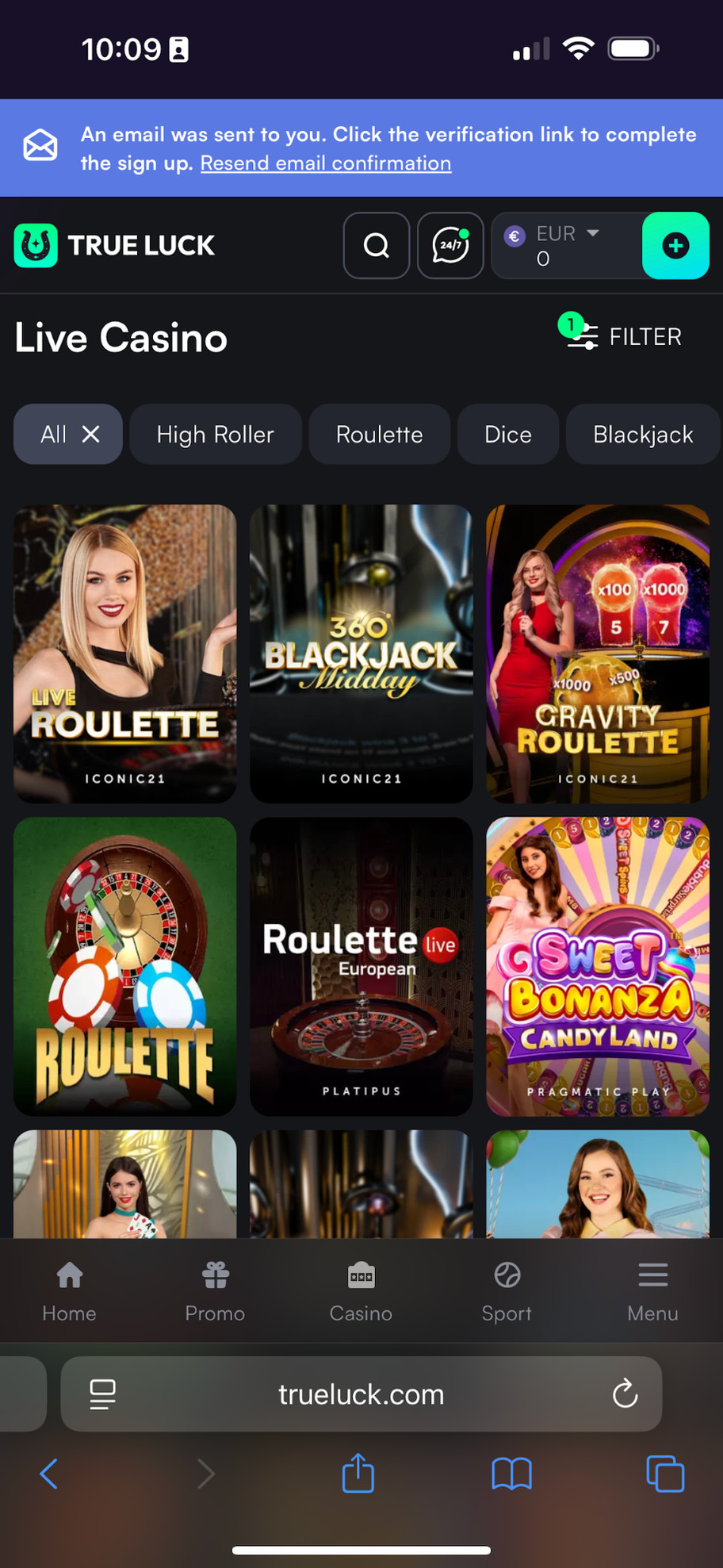Image resolution: width=723 pixels, height=1568 pixels.
Task: Open the Sport section icon
Action: pos(507,1276)
